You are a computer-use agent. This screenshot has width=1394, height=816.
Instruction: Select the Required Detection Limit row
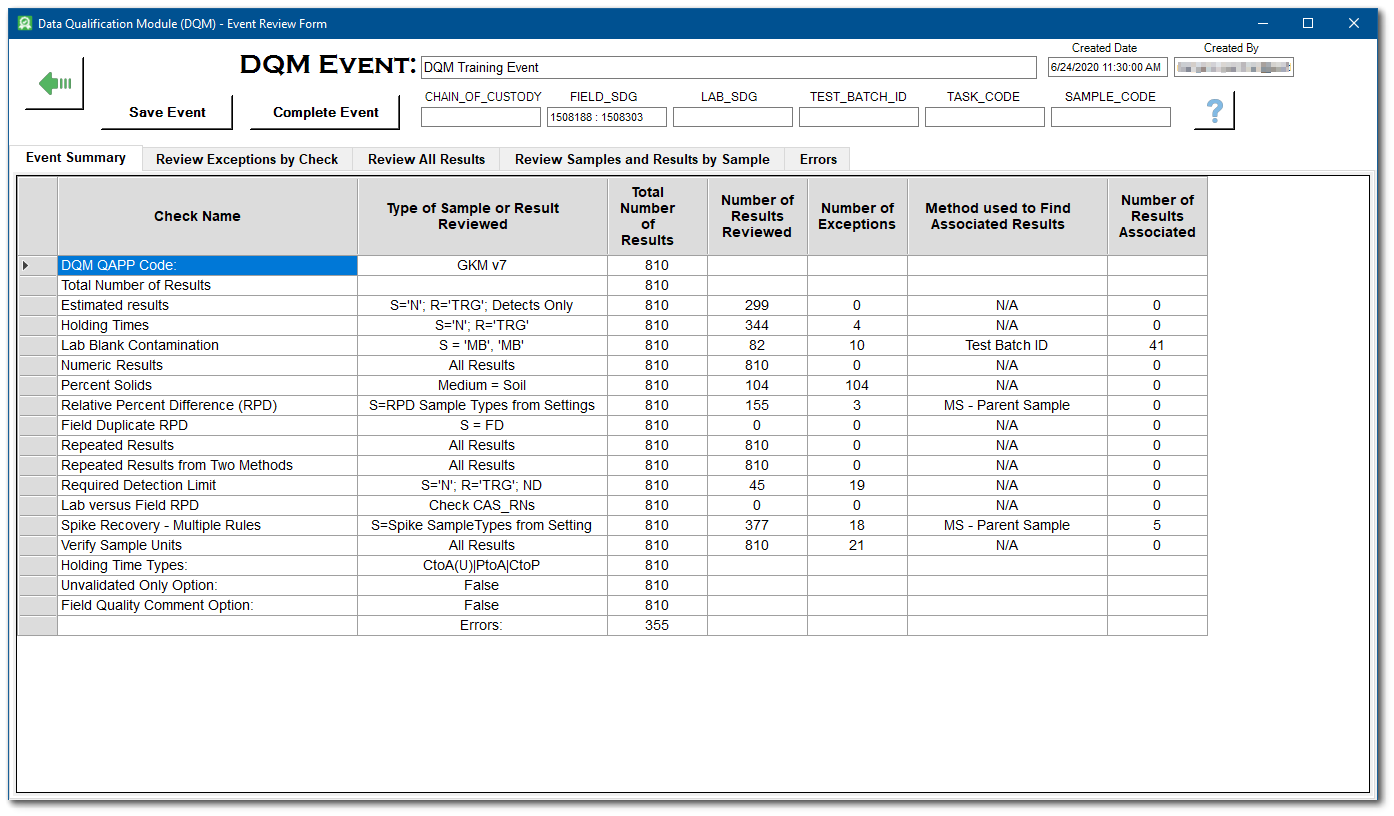pos(612,485)
